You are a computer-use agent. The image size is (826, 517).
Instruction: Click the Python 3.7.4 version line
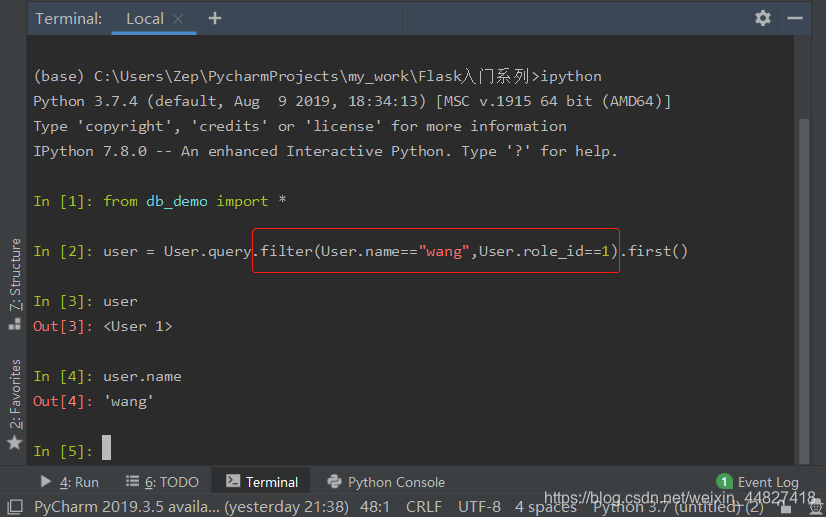(352, 101)
